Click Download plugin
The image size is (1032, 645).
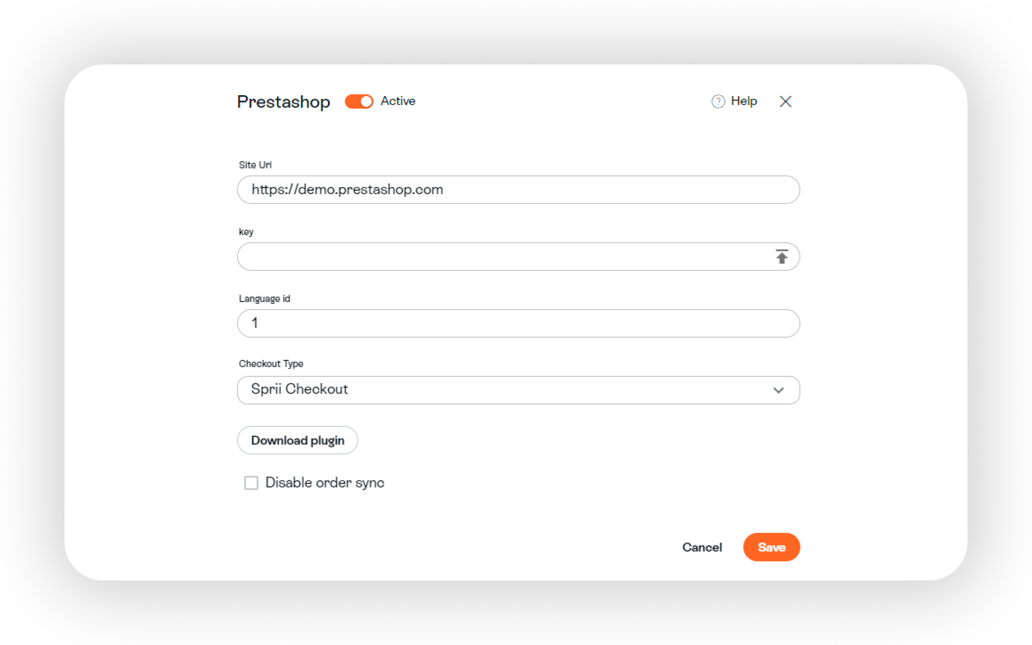[297, 440]
